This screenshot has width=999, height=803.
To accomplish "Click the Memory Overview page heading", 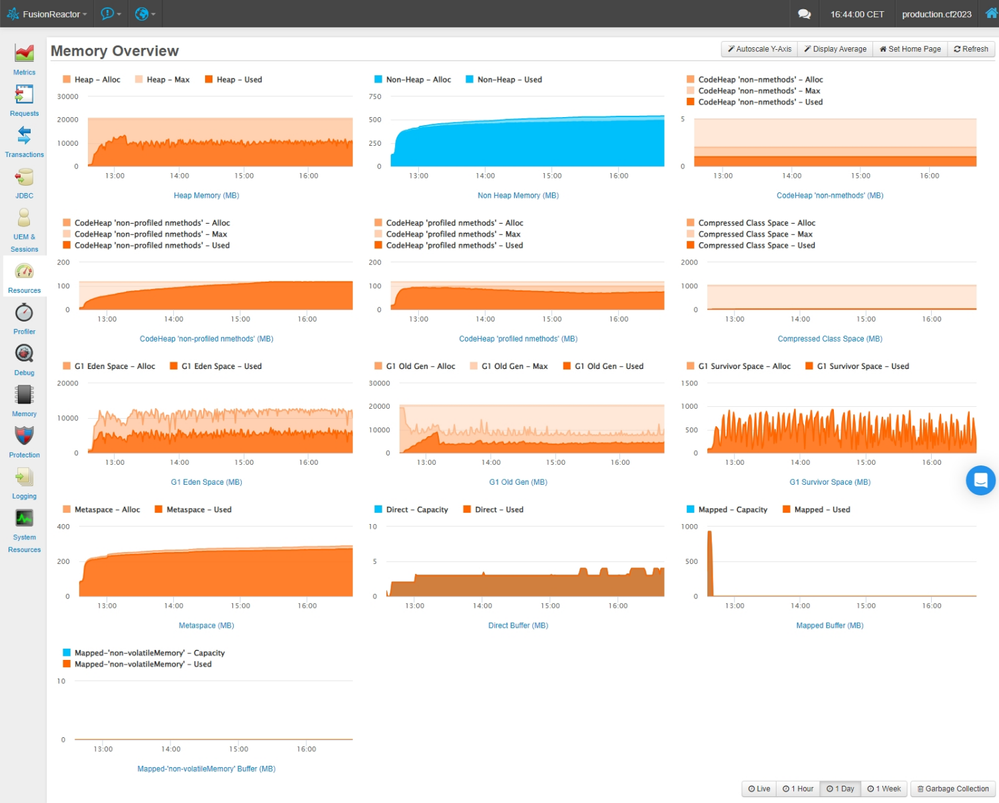I will [115, 51].
